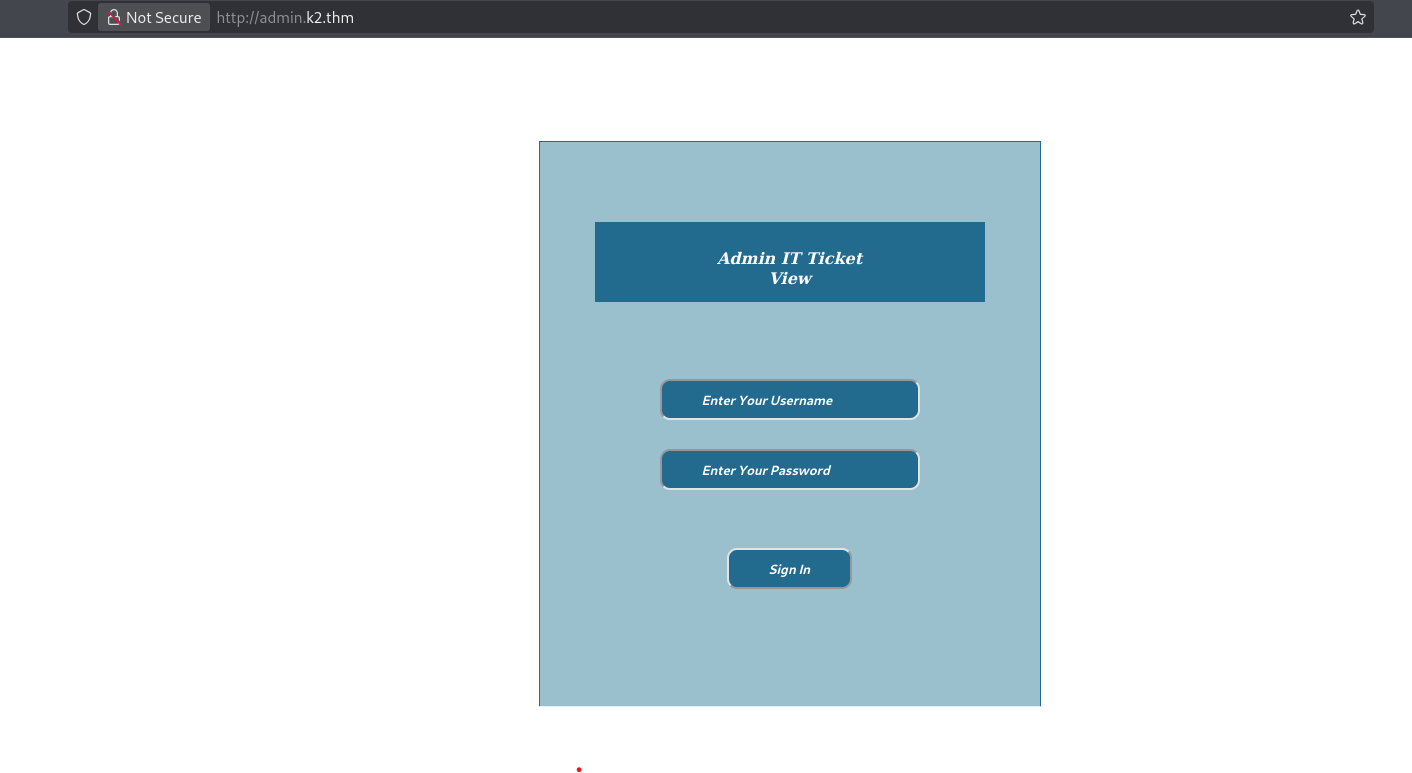This screenshot has width=1412, height=773.
Task: Click the word Ticket in the banner
Action: pyautogui.click(x=834, y=258)
